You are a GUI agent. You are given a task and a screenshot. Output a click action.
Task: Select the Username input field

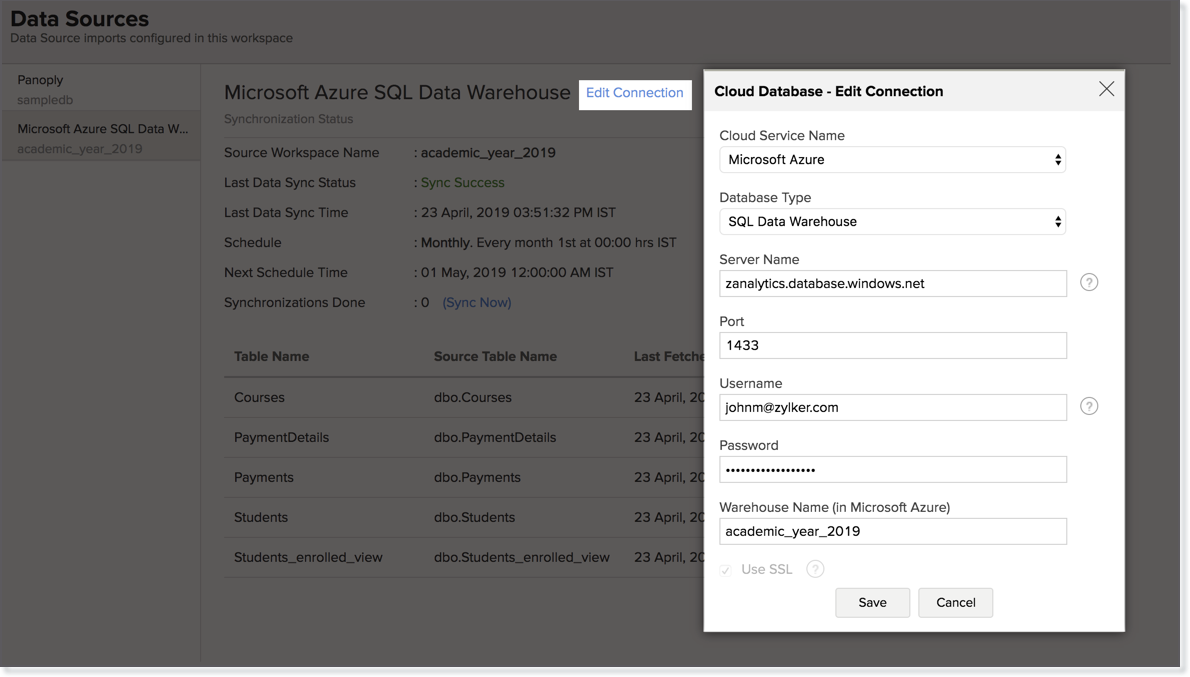pos(892,408)
